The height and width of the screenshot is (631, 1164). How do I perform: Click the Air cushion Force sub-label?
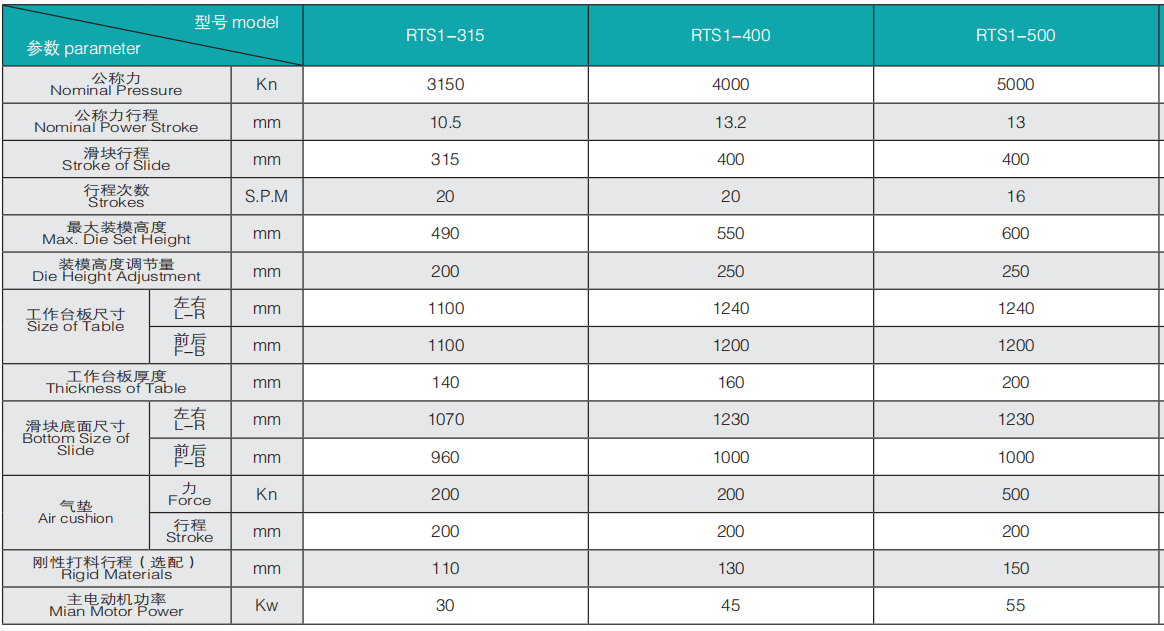190,494
